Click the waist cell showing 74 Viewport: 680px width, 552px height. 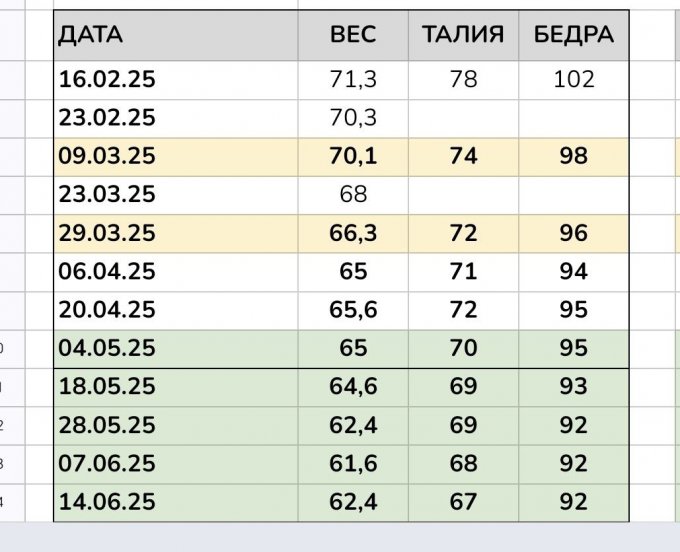coord(463,157)
